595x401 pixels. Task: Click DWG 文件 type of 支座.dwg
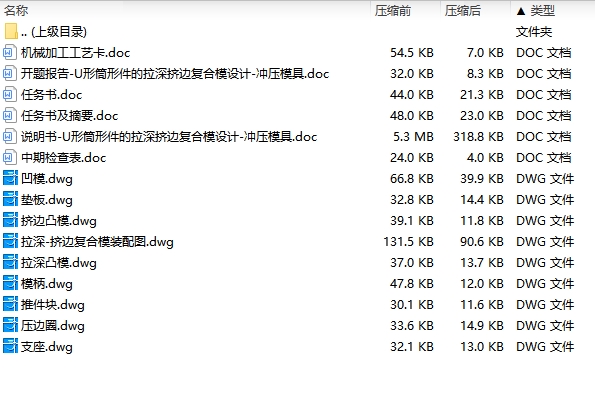click(x=545, y=347)
